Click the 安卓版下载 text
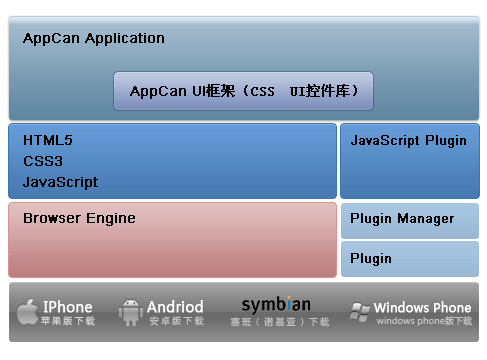This screenshot has width=487, height=360. coord(176,321)
